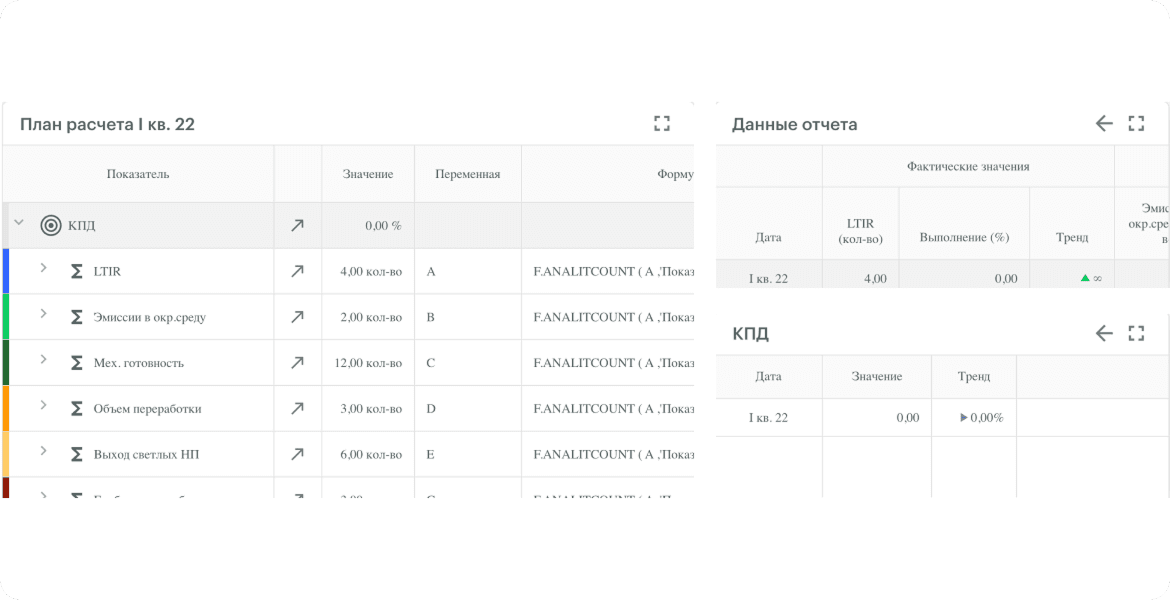This screenshot has width=1170, height=600.
Task: Click the trend arrow in LTIR row
Action: pos(297,272)
